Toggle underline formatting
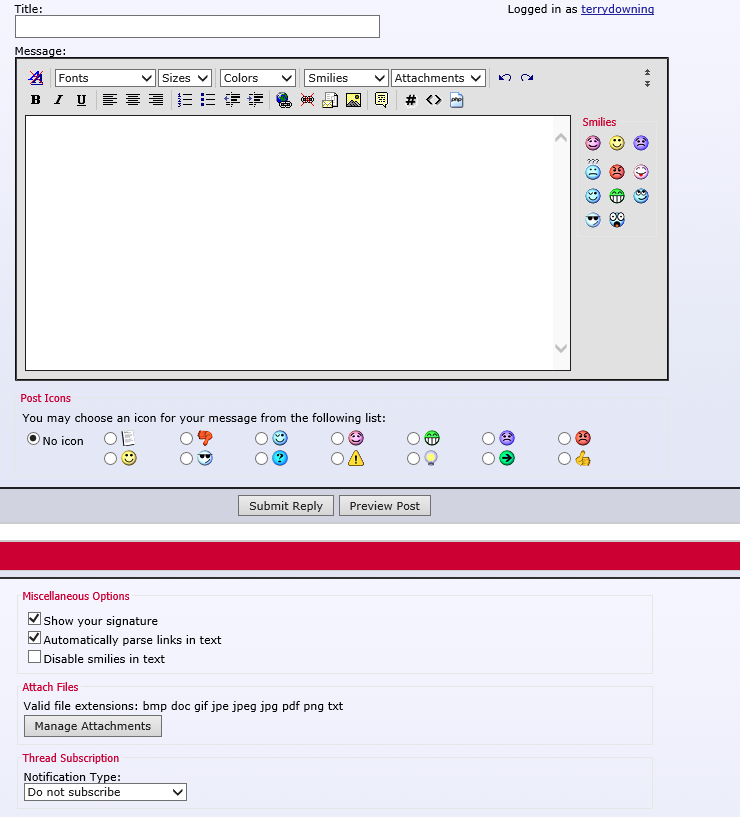The image size is (740, 817). point(81,100)
